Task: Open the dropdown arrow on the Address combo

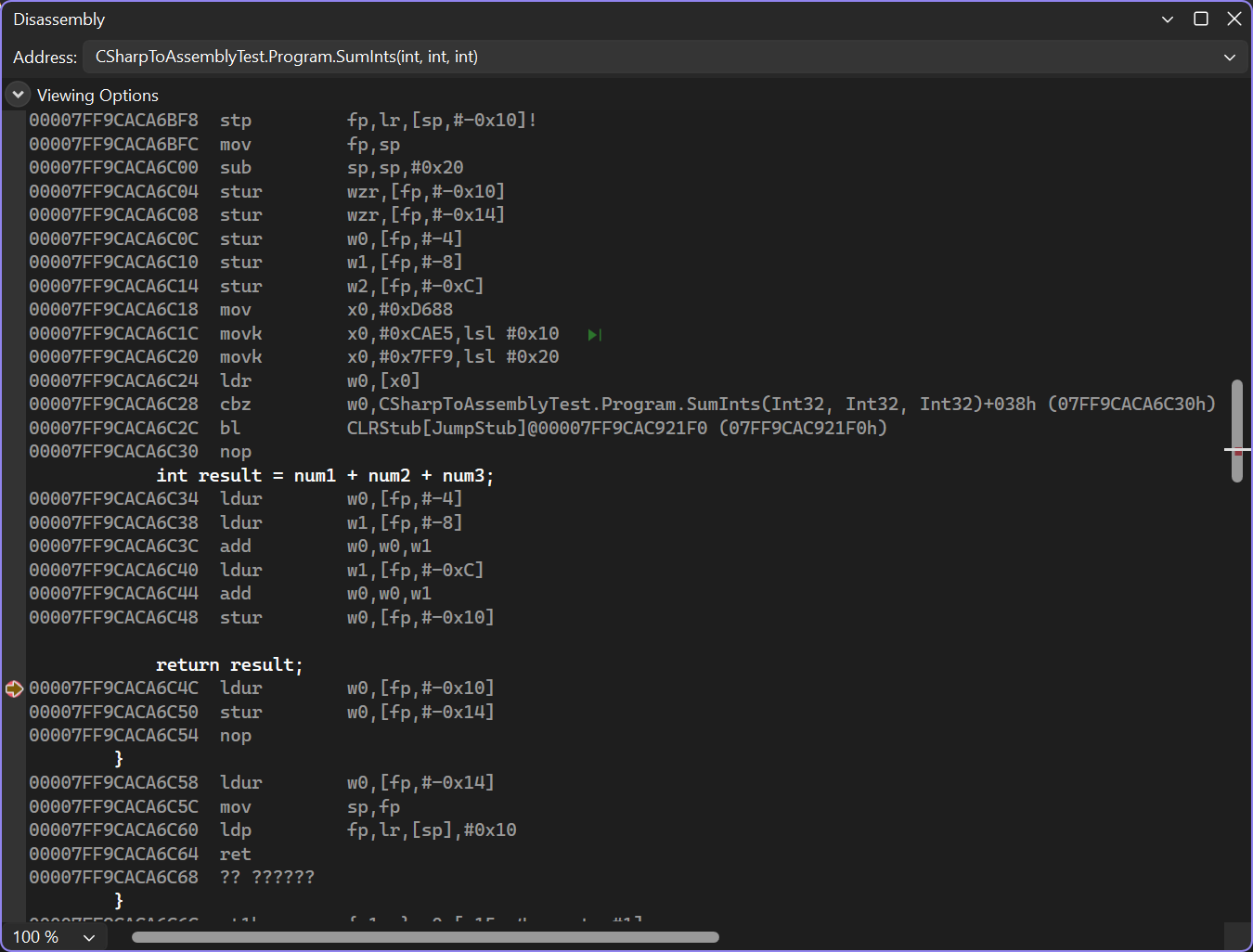Action: 1230,57
